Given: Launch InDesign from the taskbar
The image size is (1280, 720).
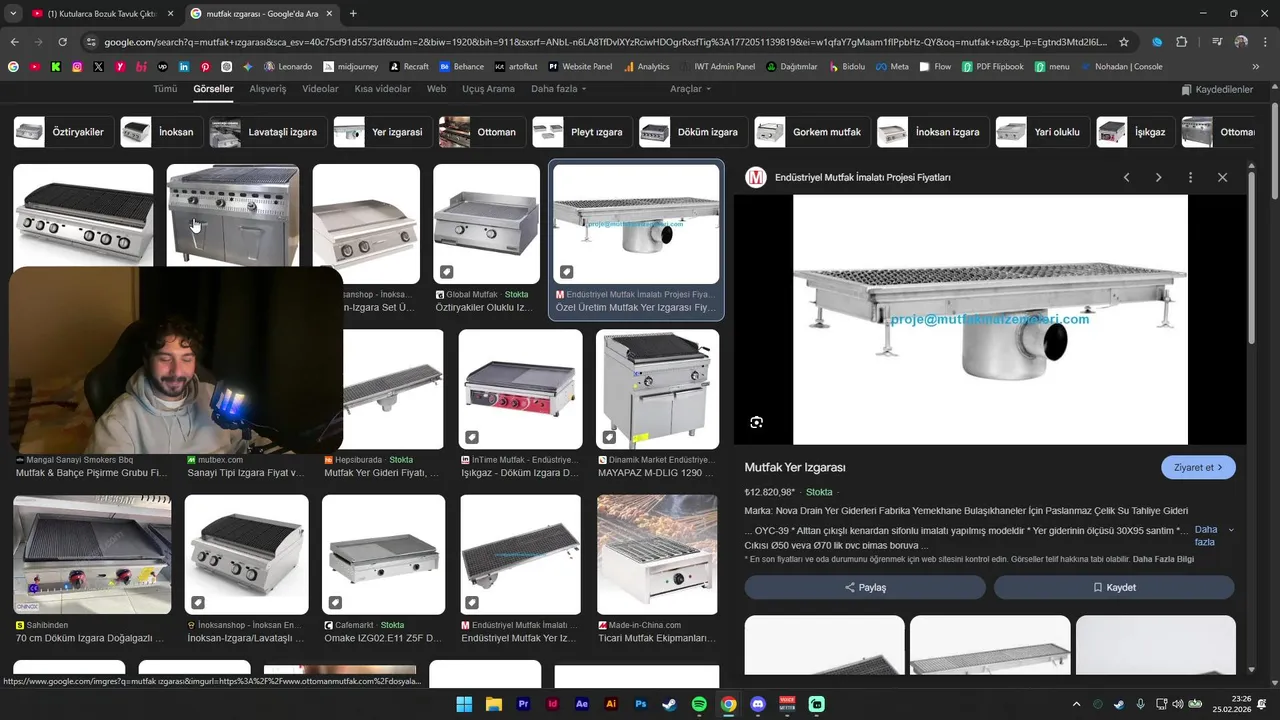Looking at the screenshot, I should click(x=552, y=704).
